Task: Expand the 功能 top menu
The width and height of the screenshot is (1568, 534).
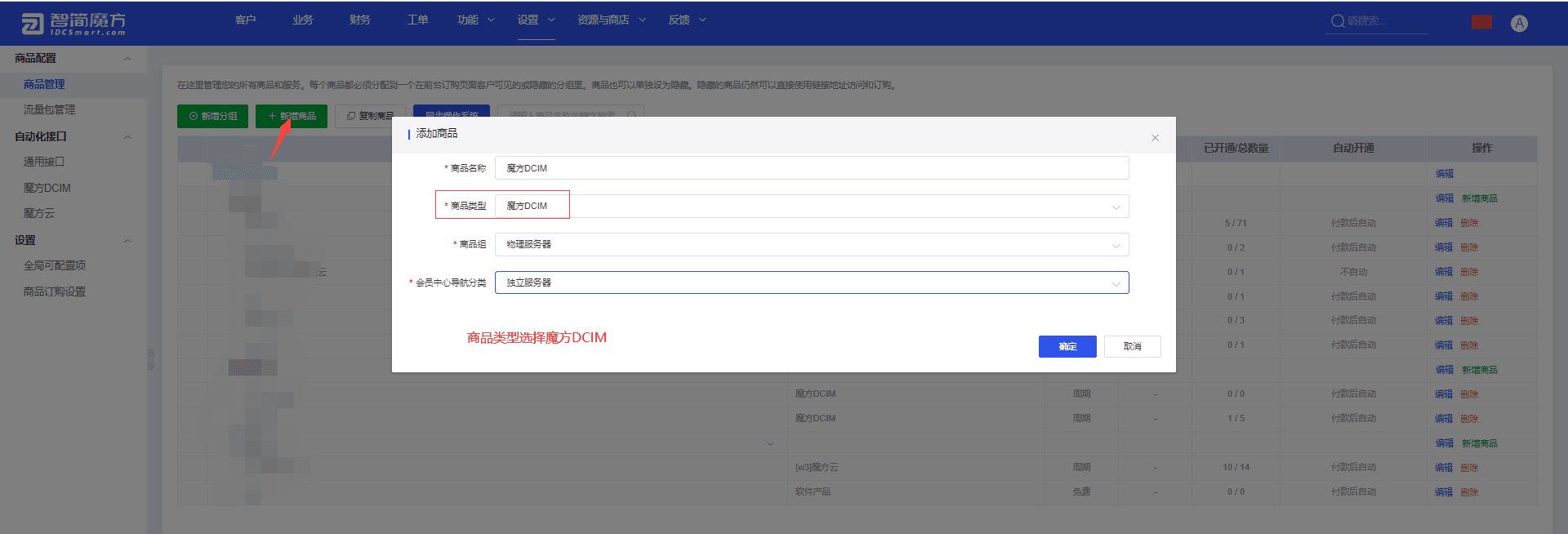Action: pyautogui.click(x=475, y=20)
